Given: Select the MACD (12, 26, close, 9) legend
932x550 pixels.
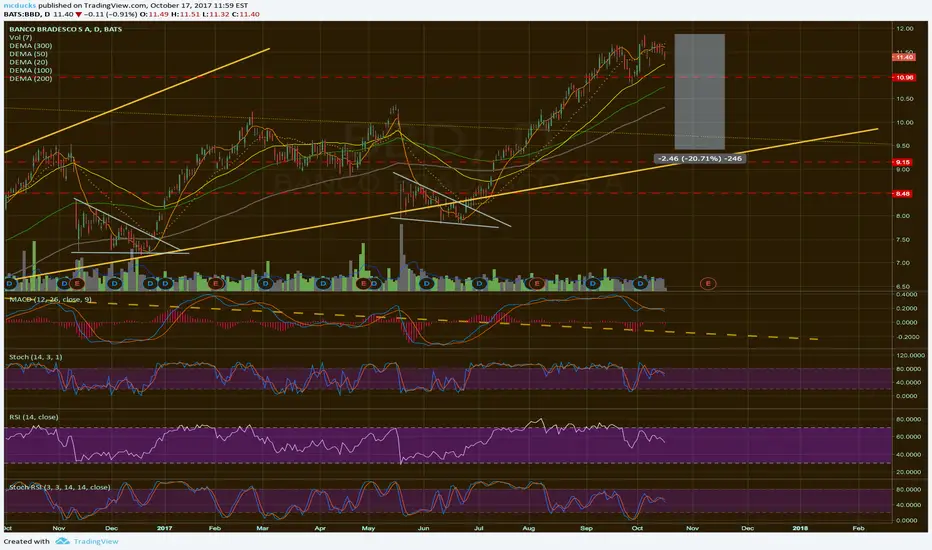Looking at the screenshot, I should coord(51,299).
